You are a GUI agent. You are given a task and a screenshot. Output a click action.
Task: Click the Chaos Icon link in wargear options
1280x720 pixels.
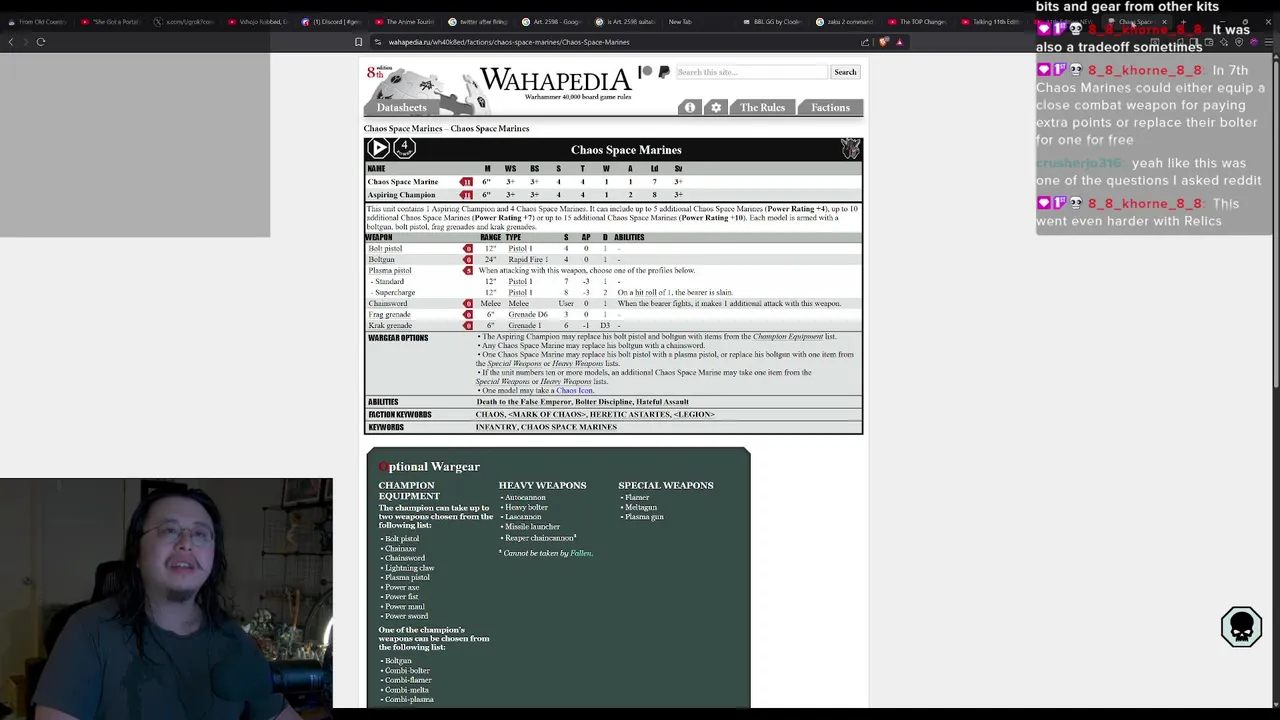tap(574, 390)
